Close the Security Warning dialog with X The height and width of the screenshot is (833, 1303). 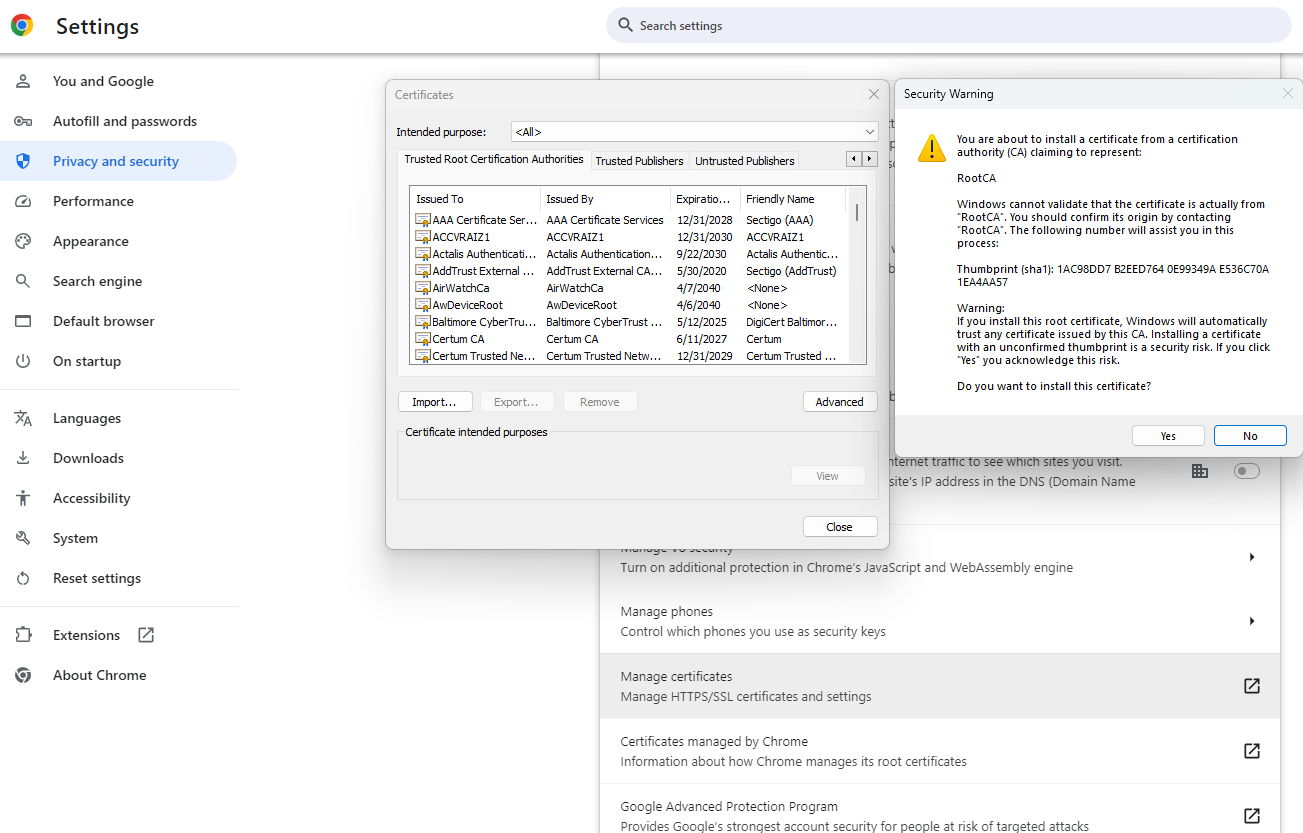1288,94
